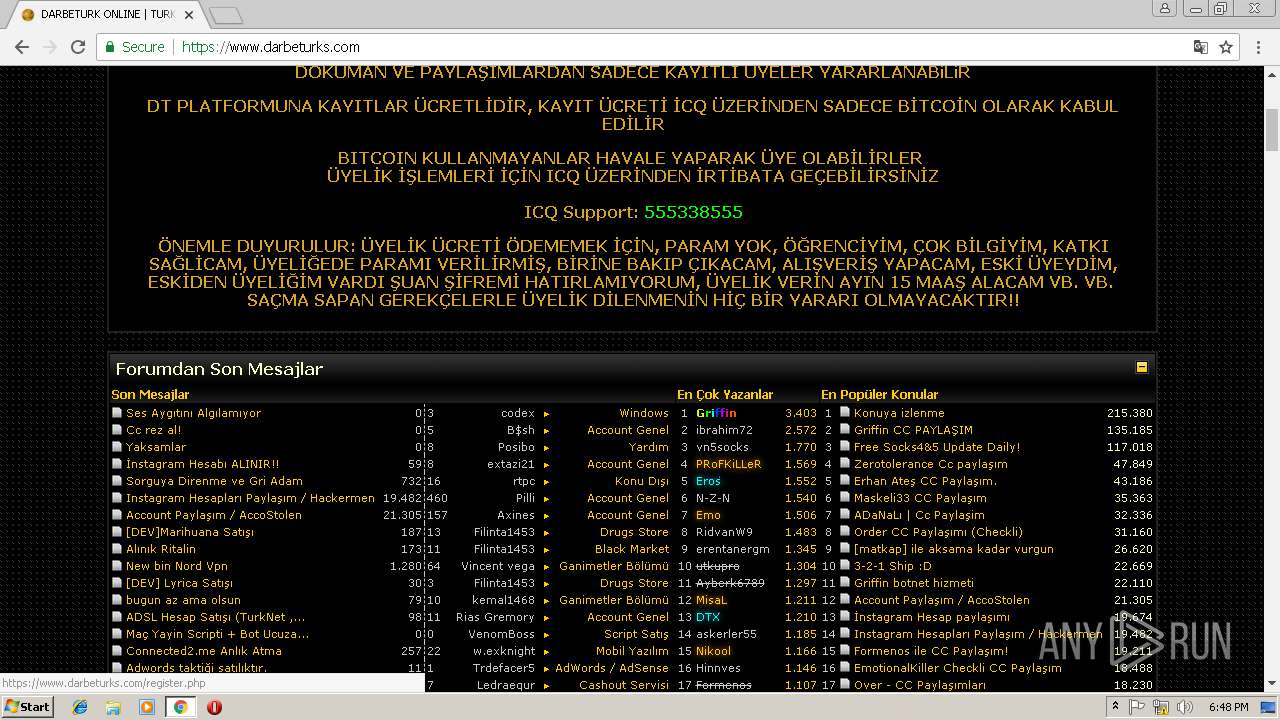Open thread Connected2.me Anlık Atma

[x=204, y=651]
